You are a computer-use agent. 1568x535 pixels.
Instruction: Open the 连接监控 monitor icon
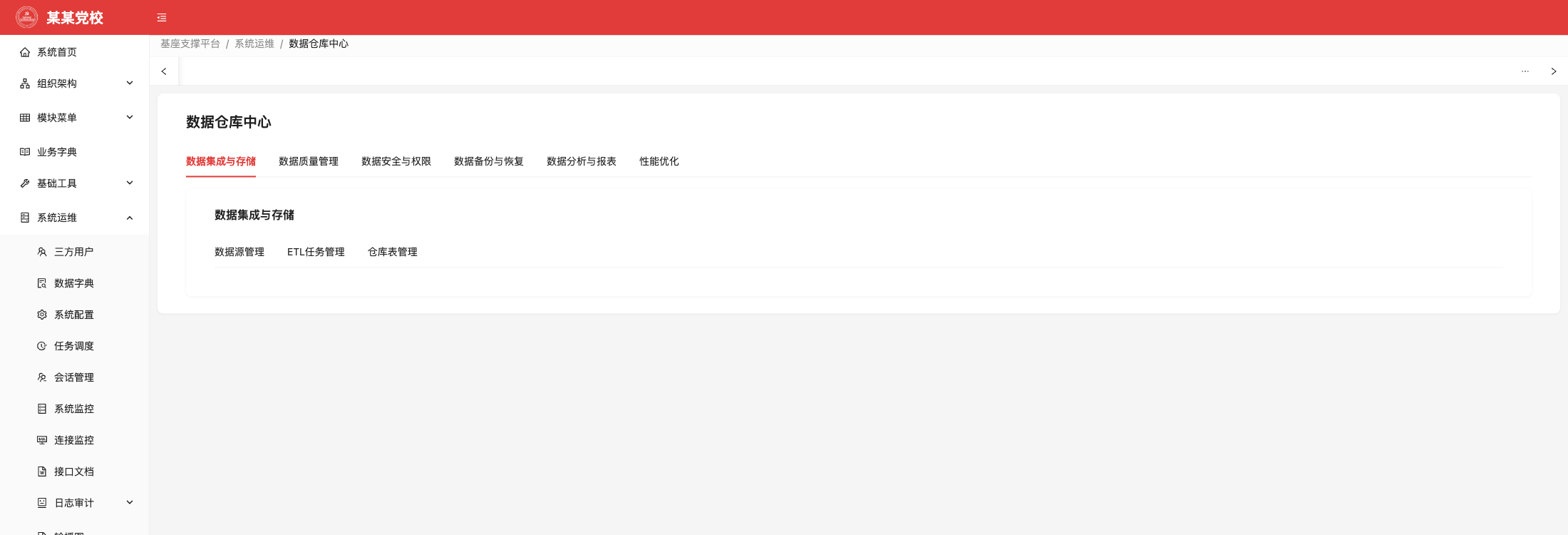(x=42, y=440)
